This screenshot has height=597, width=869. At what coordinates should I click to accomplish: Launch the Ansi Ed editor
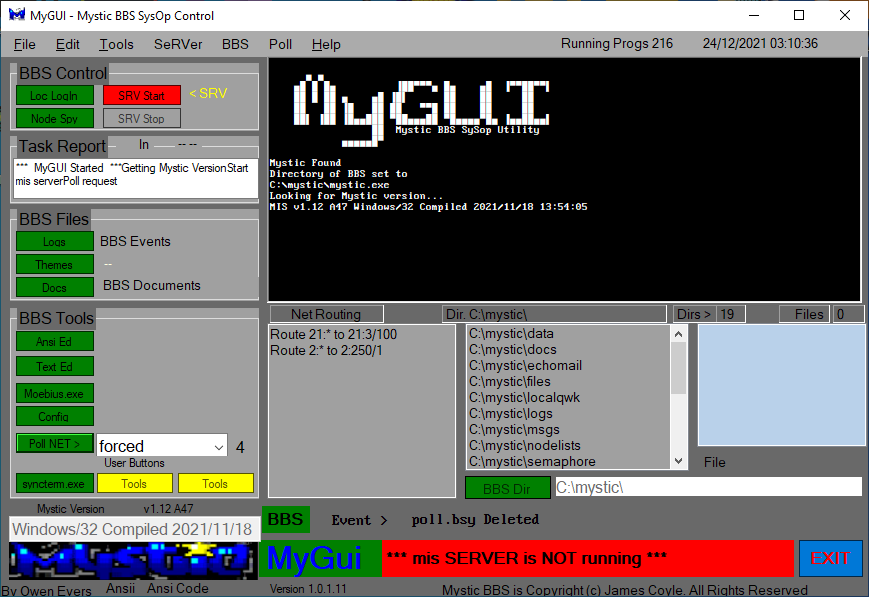54,342
